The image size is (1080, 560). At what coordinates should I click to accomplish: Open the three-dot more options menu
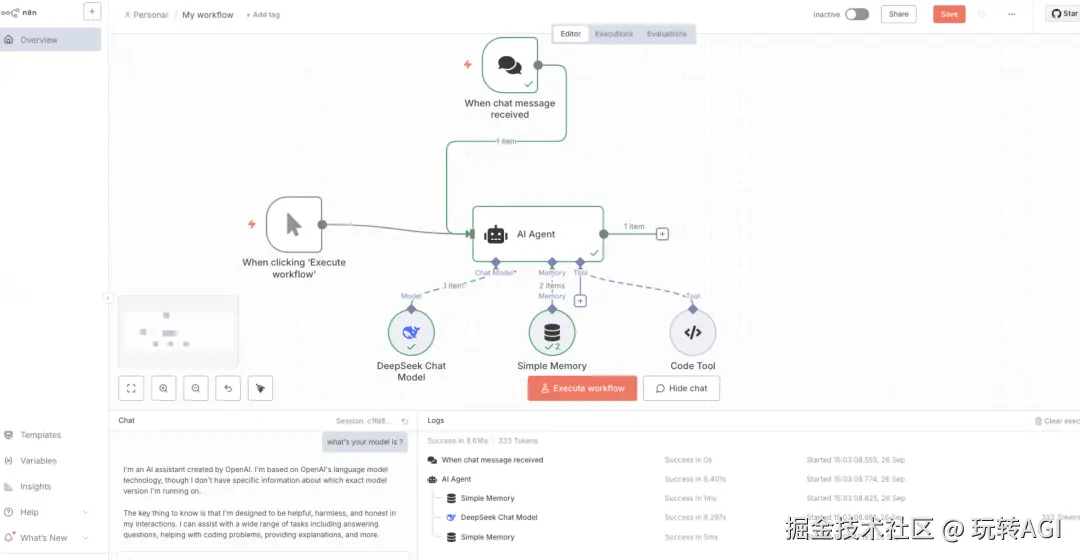(1011, 14)
